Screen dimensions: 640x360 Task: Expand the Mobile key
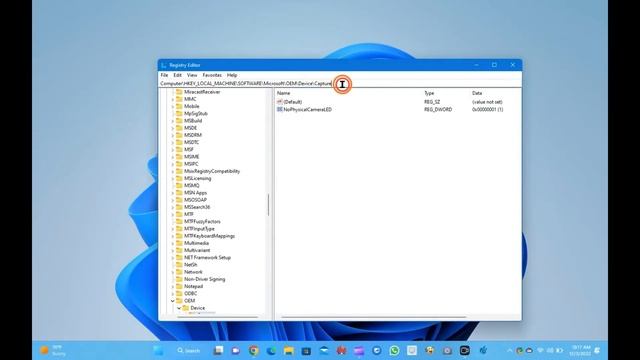(x=173, y=107)
